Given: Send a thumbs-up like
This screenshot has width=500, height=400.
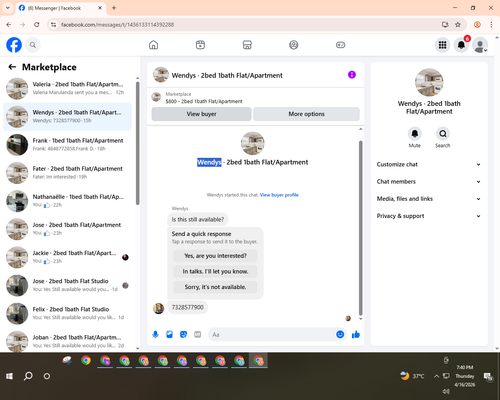Looking at the screenshot, I should (x=356, y=334).
